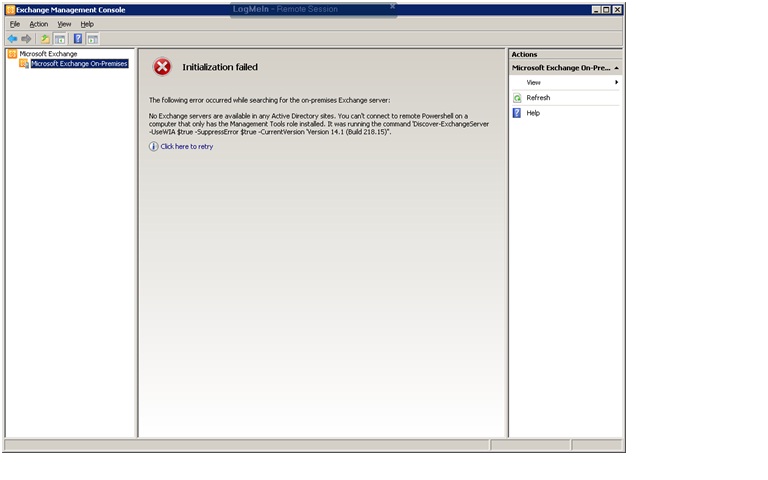This screenshot has height=480, width=768.
Task: Toggle the Show/Hide Action Pane icon
Action: click(93, 39)
